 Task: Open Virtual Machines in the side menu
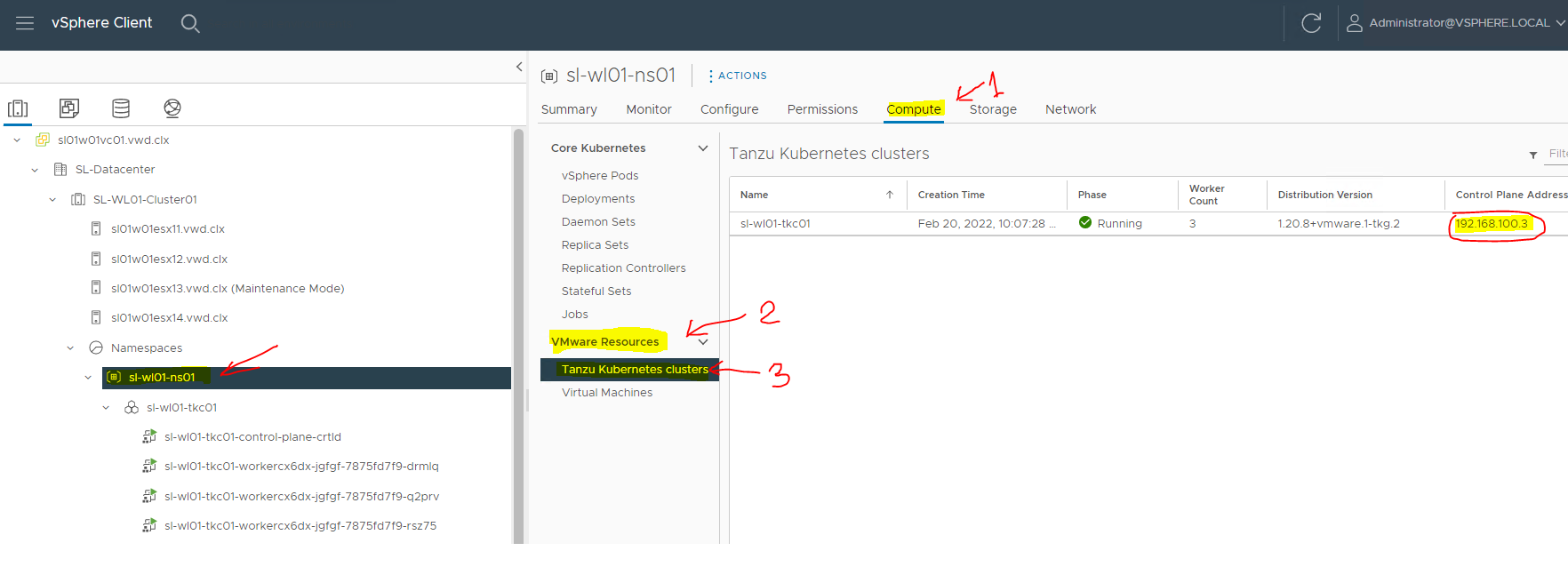tap(607, 393)
